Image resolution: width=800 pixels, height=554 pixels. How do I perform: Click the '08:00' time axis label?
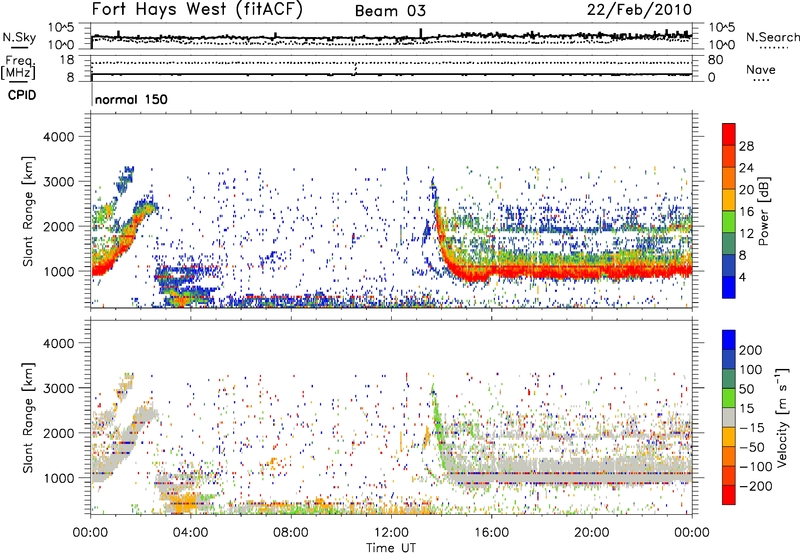click(291, 533)
